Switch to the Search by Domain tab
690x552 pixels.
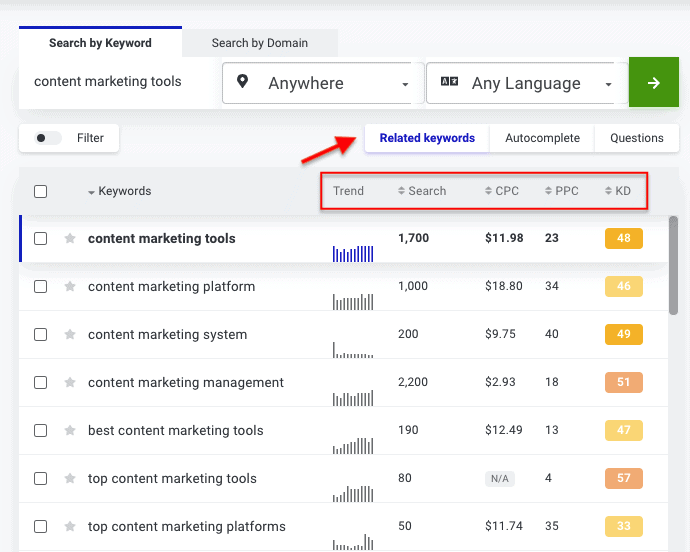260,43
